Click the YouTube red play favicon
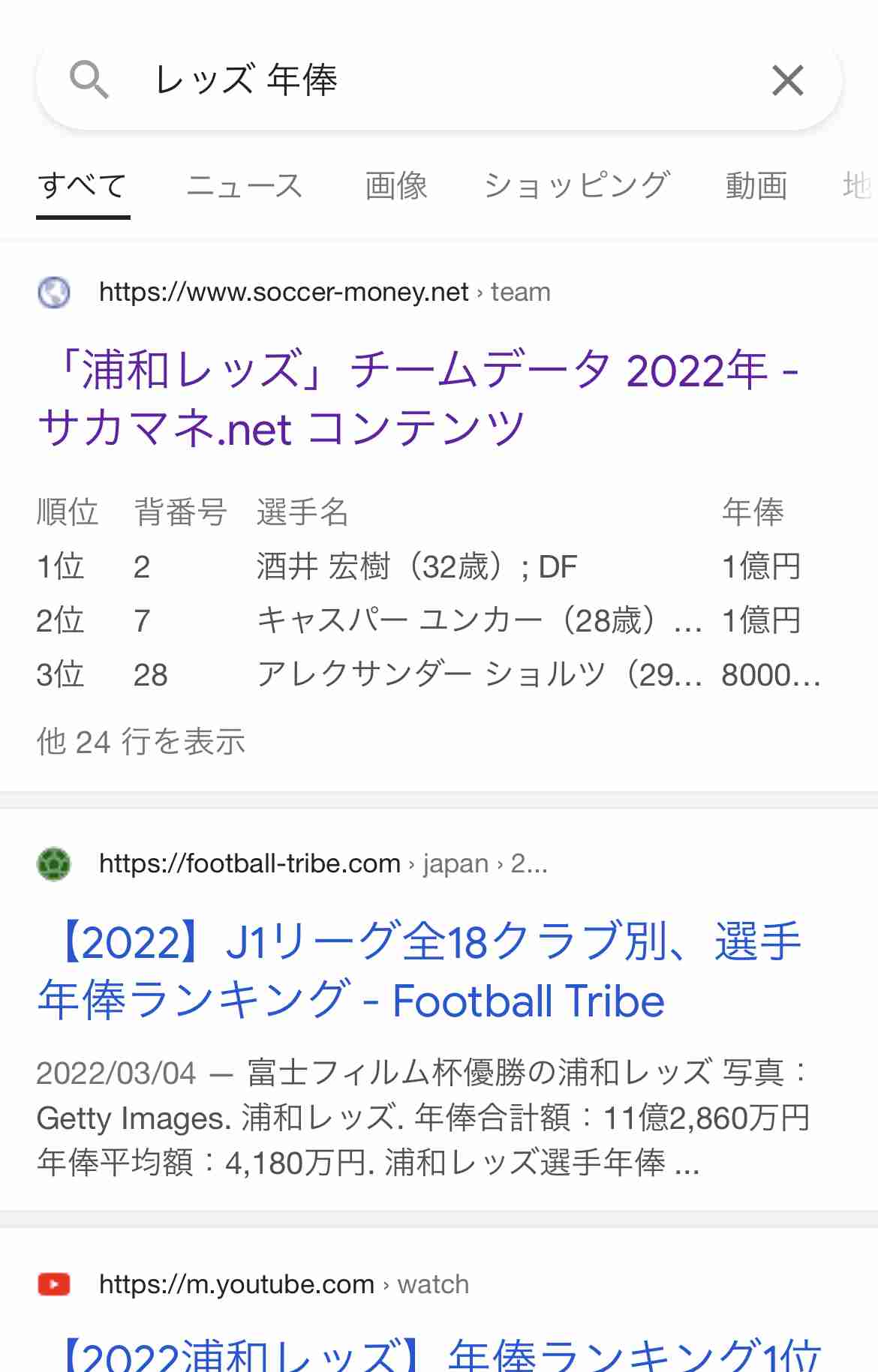 pos(54,1285)
